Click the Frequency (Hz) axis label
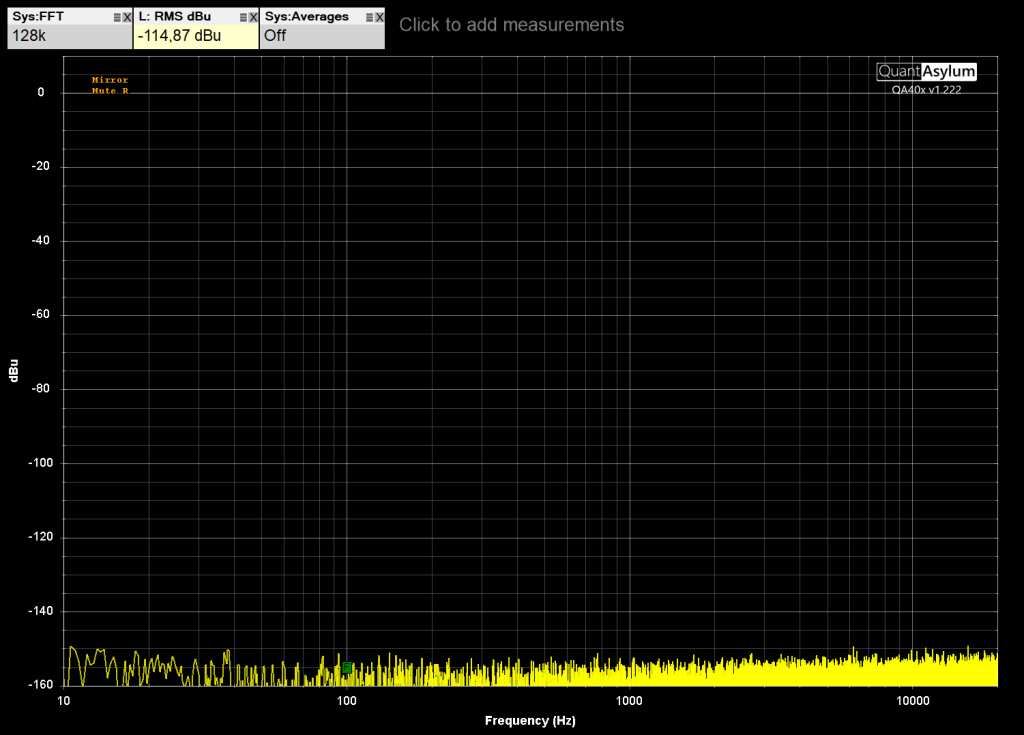 (530, 720)
